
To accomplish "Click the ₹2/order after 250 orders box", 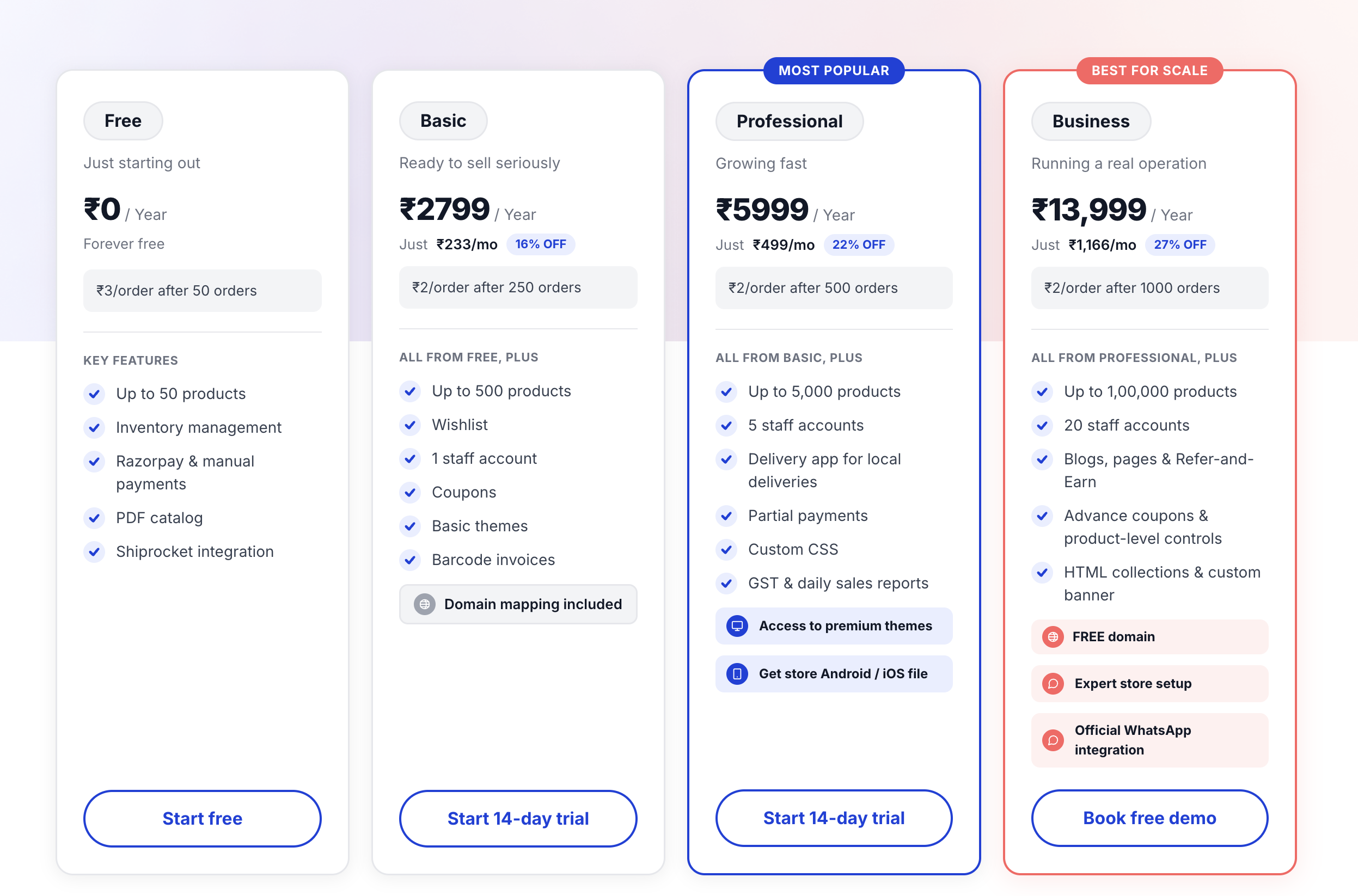I will pyautogui.click(x=518, y=287).
